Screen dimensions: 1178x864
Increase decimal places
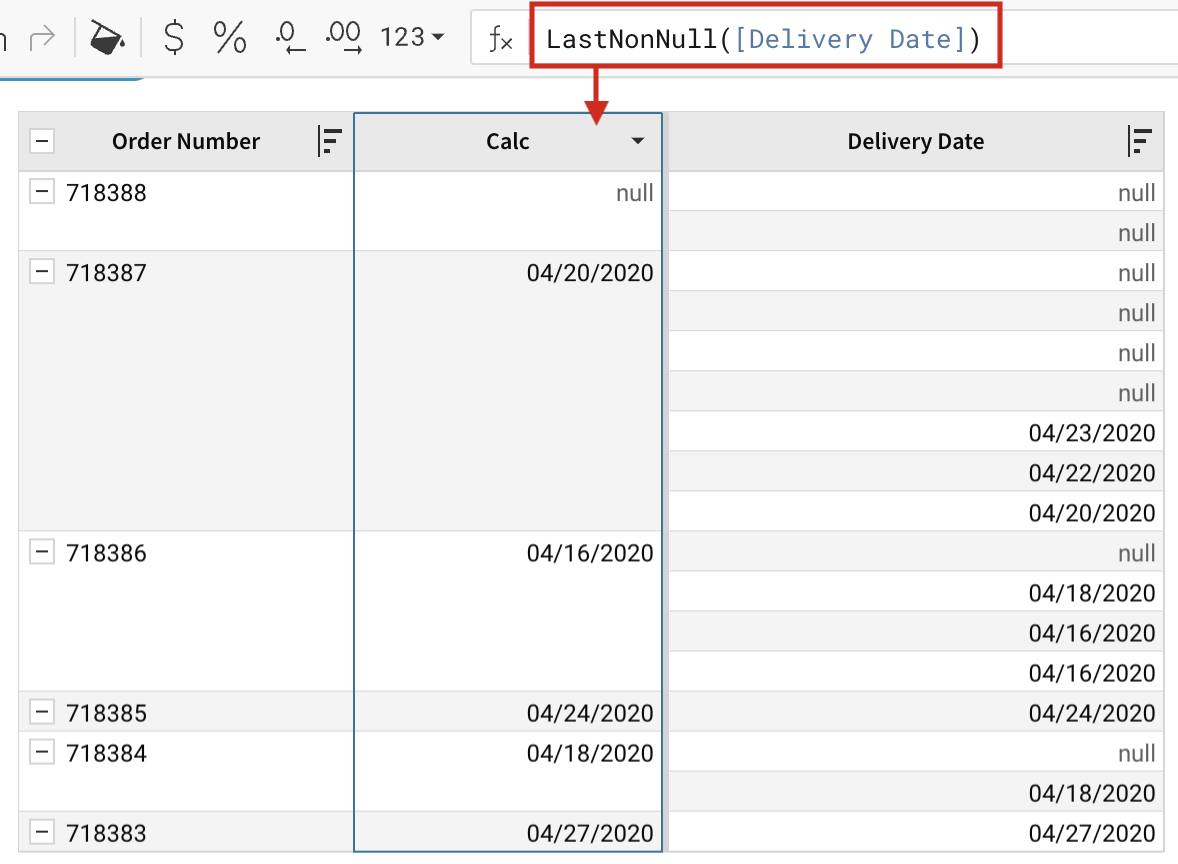(x=344, y=39)
